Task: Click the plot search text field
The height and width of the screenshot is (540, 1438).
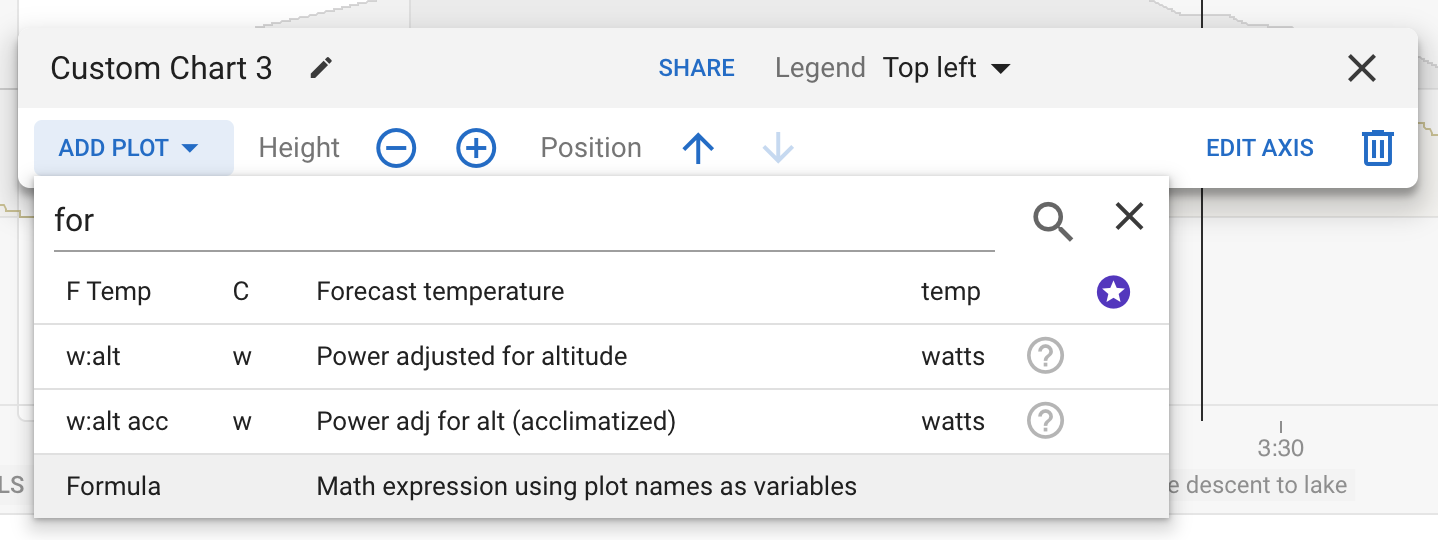Action: pyautogui.click(x=520, y=220)
